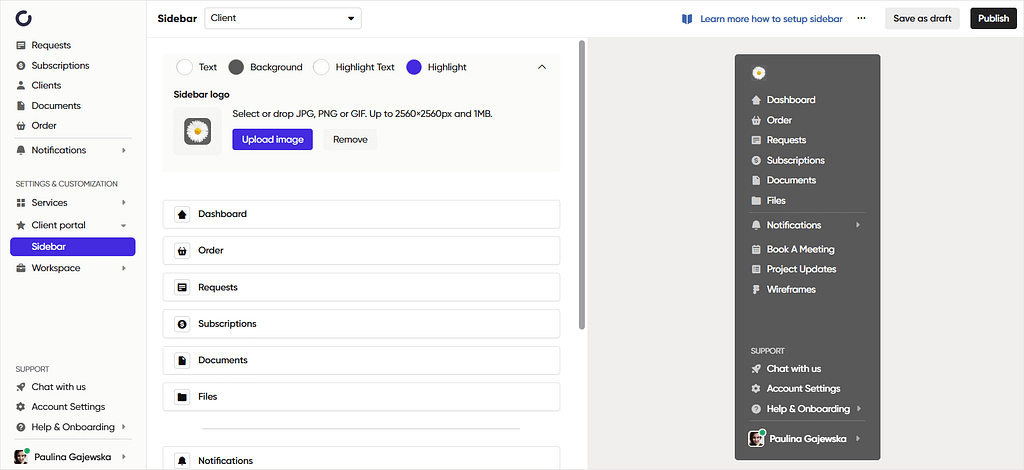Click the home icon in Dashboard editor row
Image resolution: width=1024 pixels, height=470 pixels.
pyautogui.click(x=182, y=214)
